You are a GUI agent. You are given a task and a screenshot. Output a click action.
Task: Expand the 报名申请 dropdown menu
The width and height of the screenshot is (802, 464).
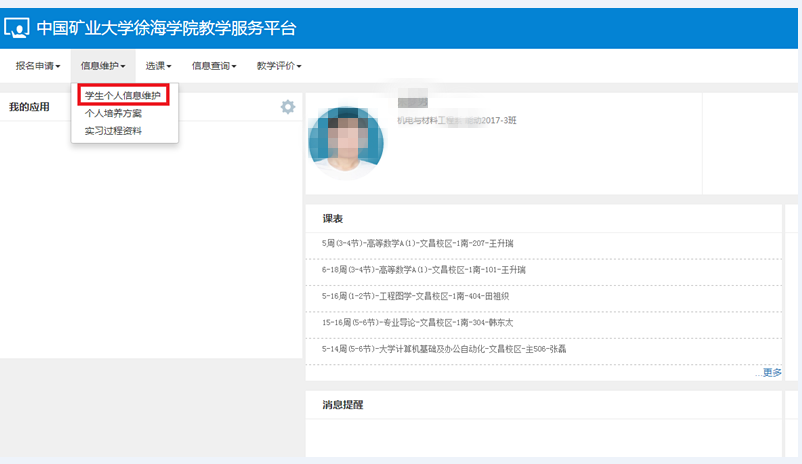pyautogui.click(x=38, y=66)
